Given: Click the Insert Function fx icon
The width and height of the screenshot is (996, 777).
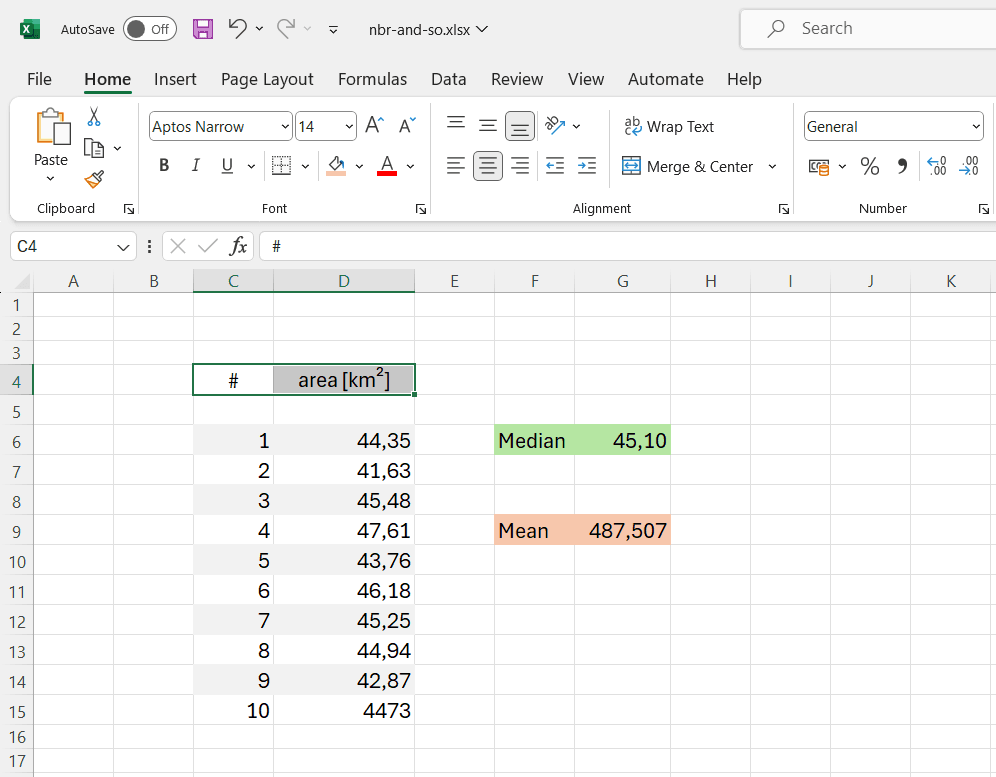Looking at the screenshot, I should [x=238, y=246].
